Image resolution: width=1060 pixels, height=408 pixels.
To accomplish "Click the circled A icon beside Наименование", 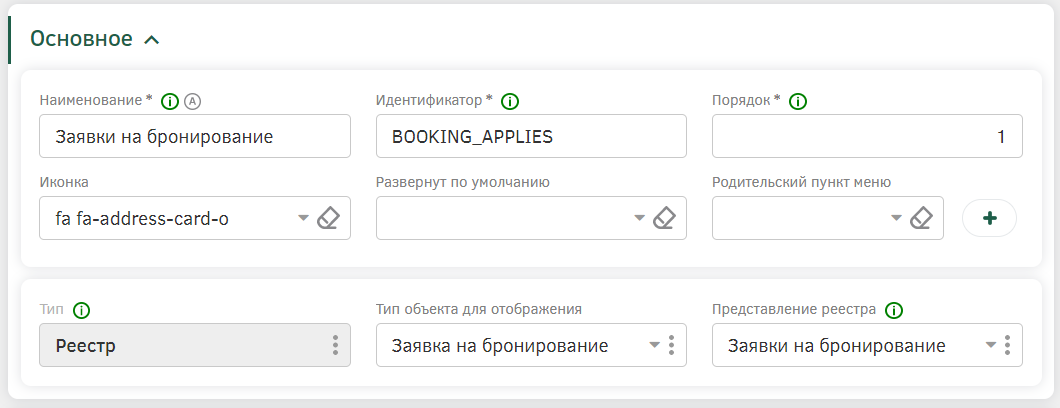I will pyautogui.click(x=193, y=102).
